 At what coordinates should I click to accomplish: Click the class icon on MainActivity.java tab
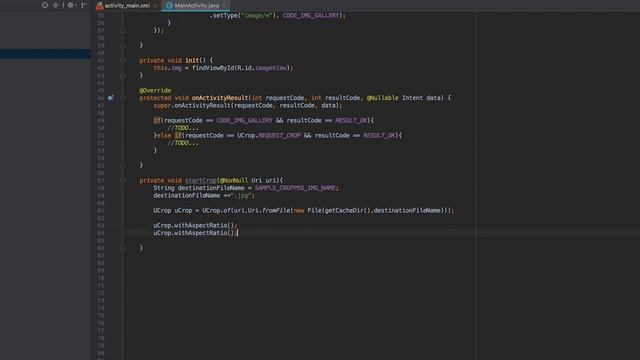pyautogui.click(x=169, y=5)
